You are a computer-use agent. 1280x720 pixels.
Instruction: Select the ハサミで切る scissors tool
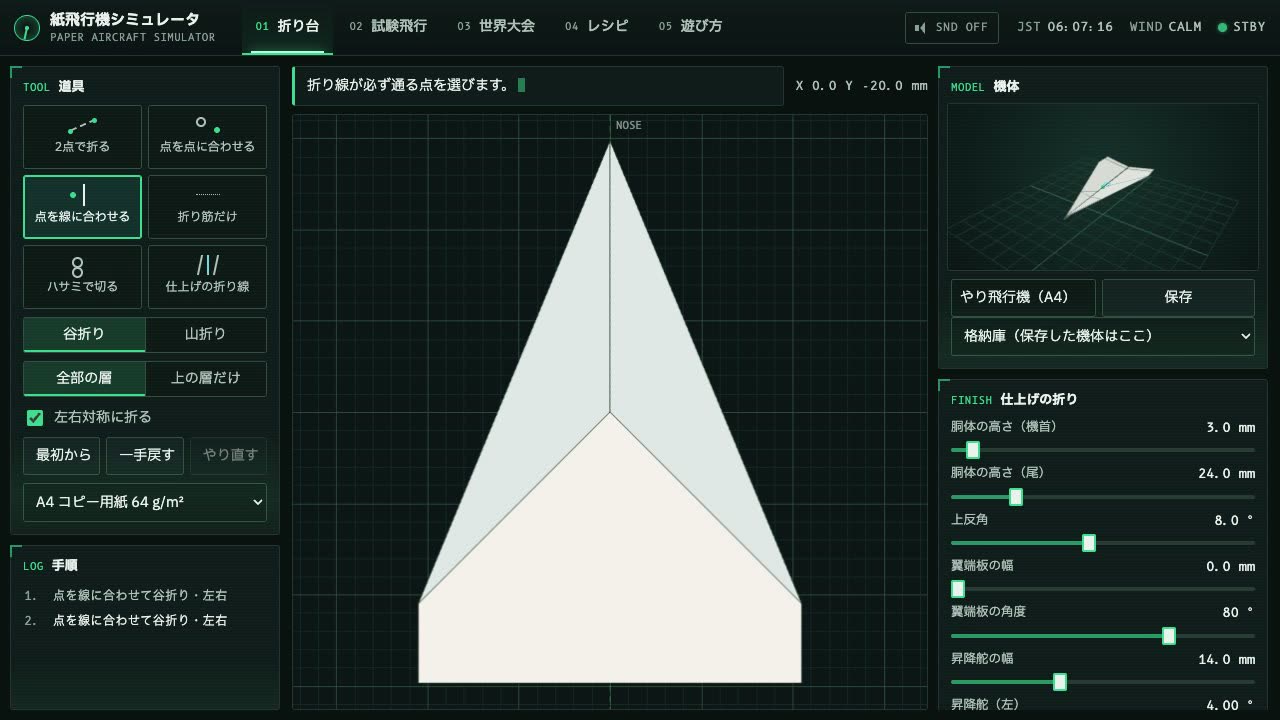coord(82,277)
